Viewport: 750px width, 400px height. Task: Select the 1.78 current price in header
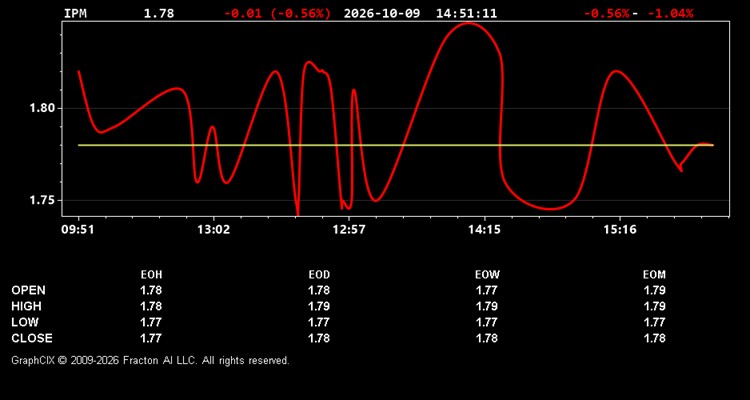[x=159, y=13]
